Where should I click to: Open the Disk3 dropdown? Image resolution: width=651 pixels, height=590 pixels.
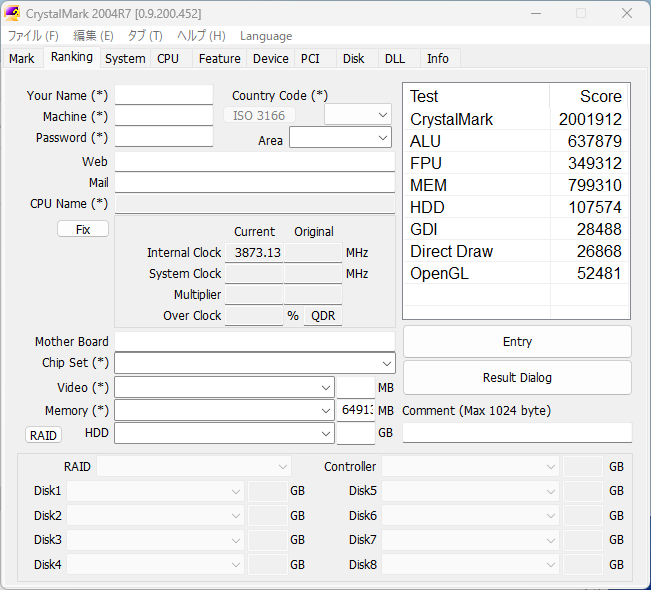[x=155, y=540]
